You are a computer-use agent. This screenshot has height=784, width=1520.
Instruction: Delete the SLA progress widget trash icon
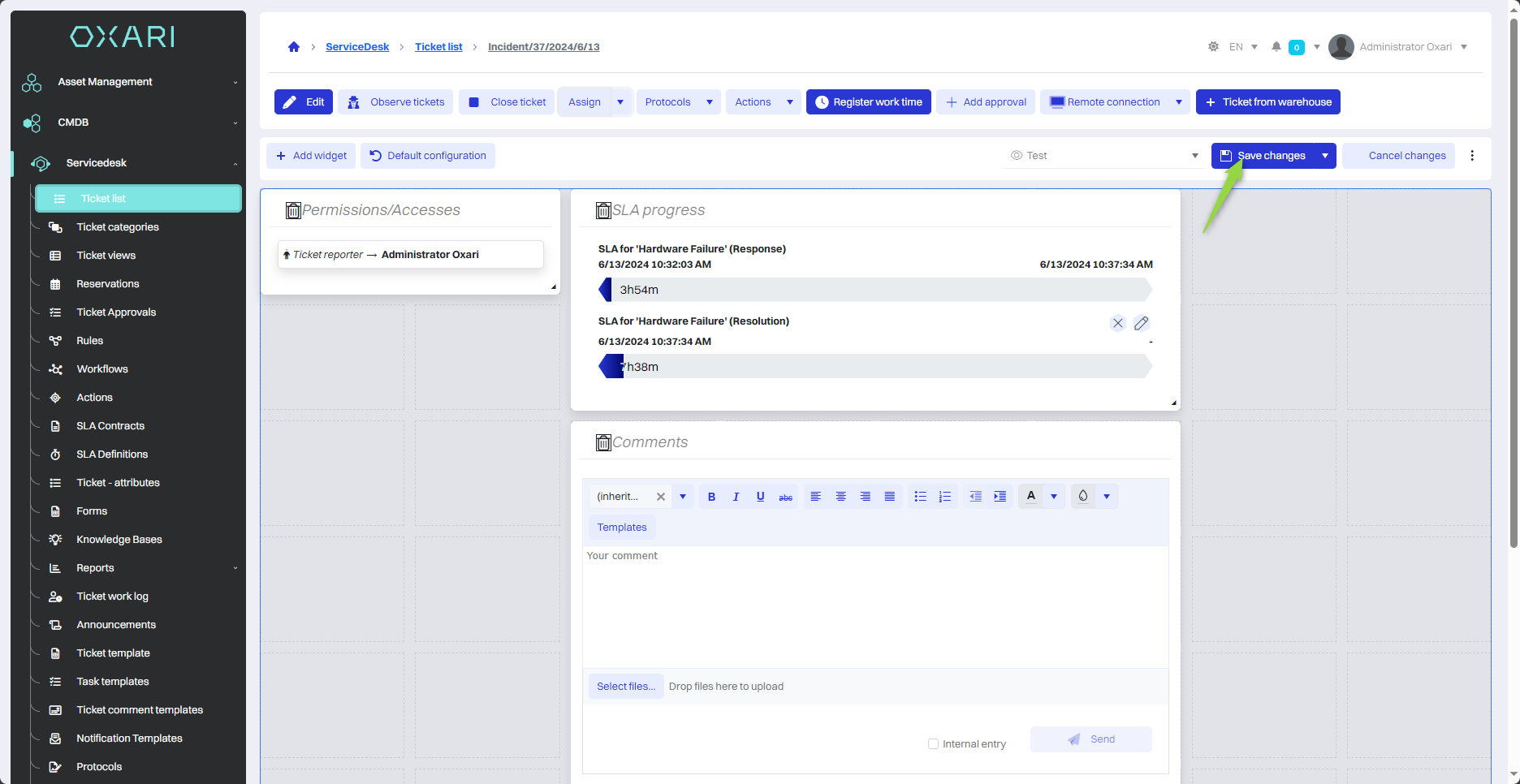coord(603,211)
